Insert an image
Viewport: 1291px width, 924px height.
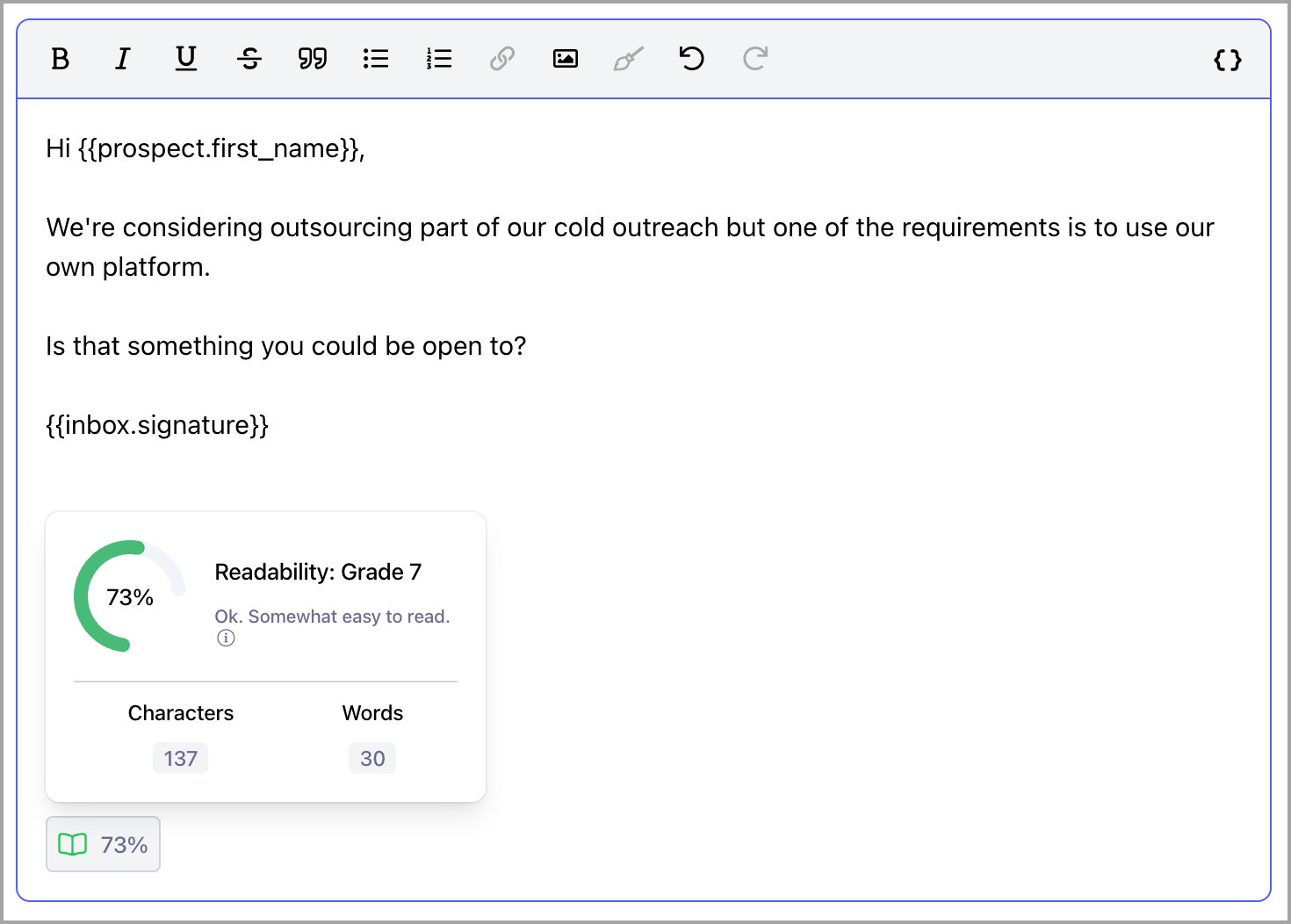coord(566,59)
